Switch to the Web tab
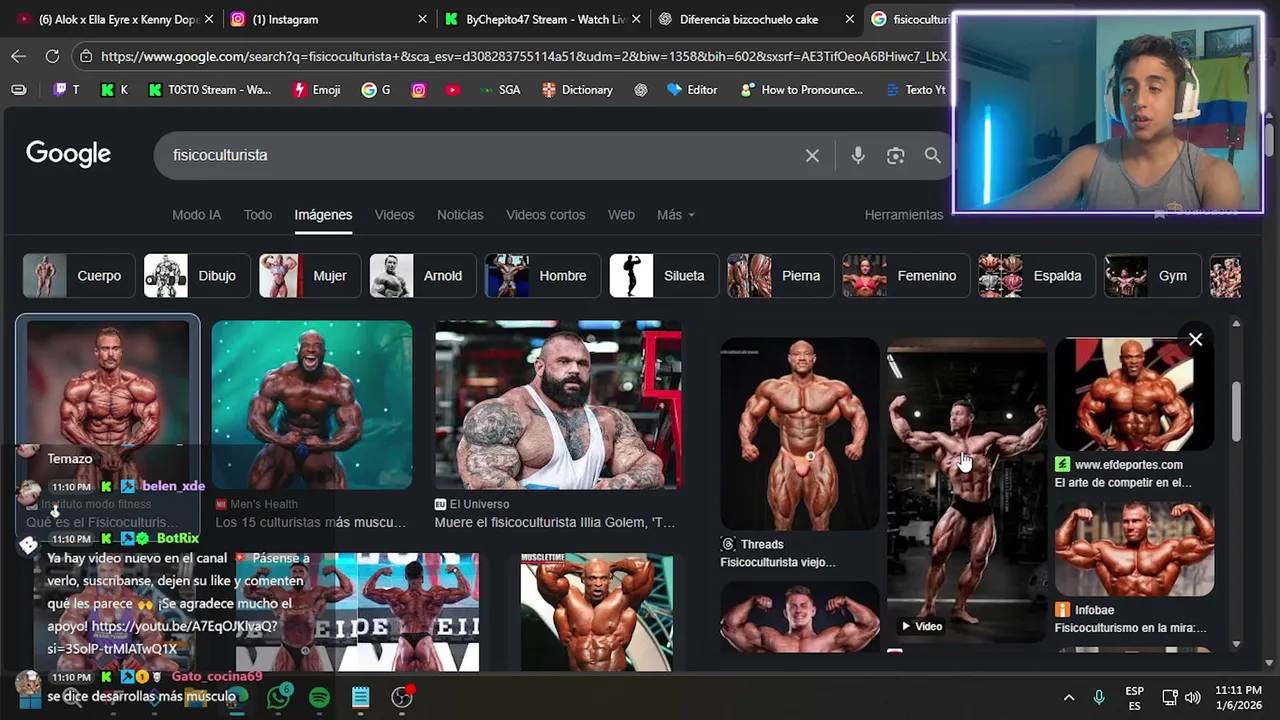The height and width of the screenshot is (720, 1280). pos(621,215)
